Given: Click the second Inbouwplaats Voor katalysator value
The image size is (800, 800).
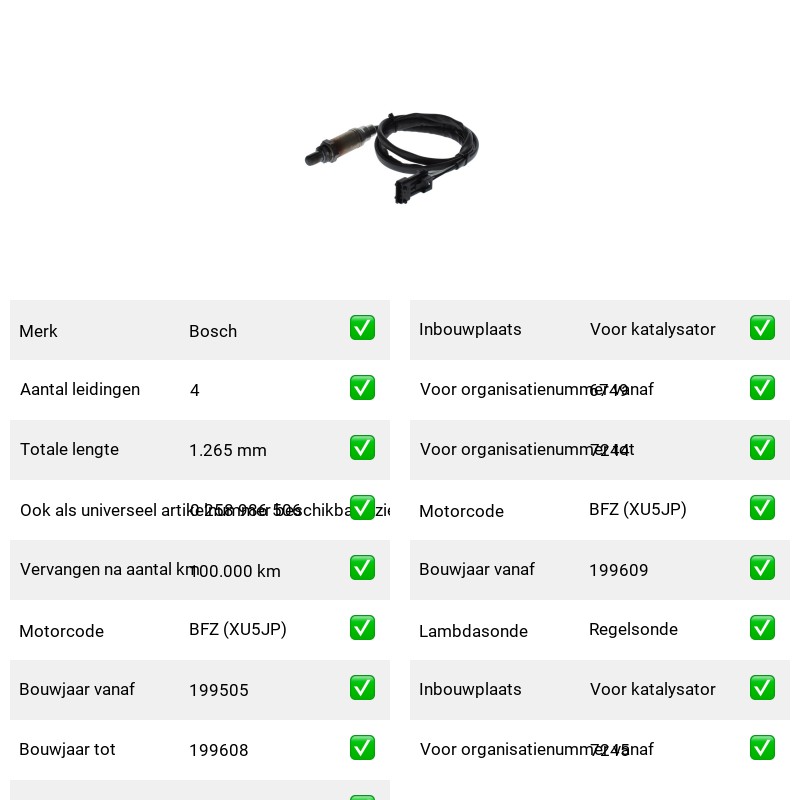Looking at the screenshot, I should tap(653, 689).
